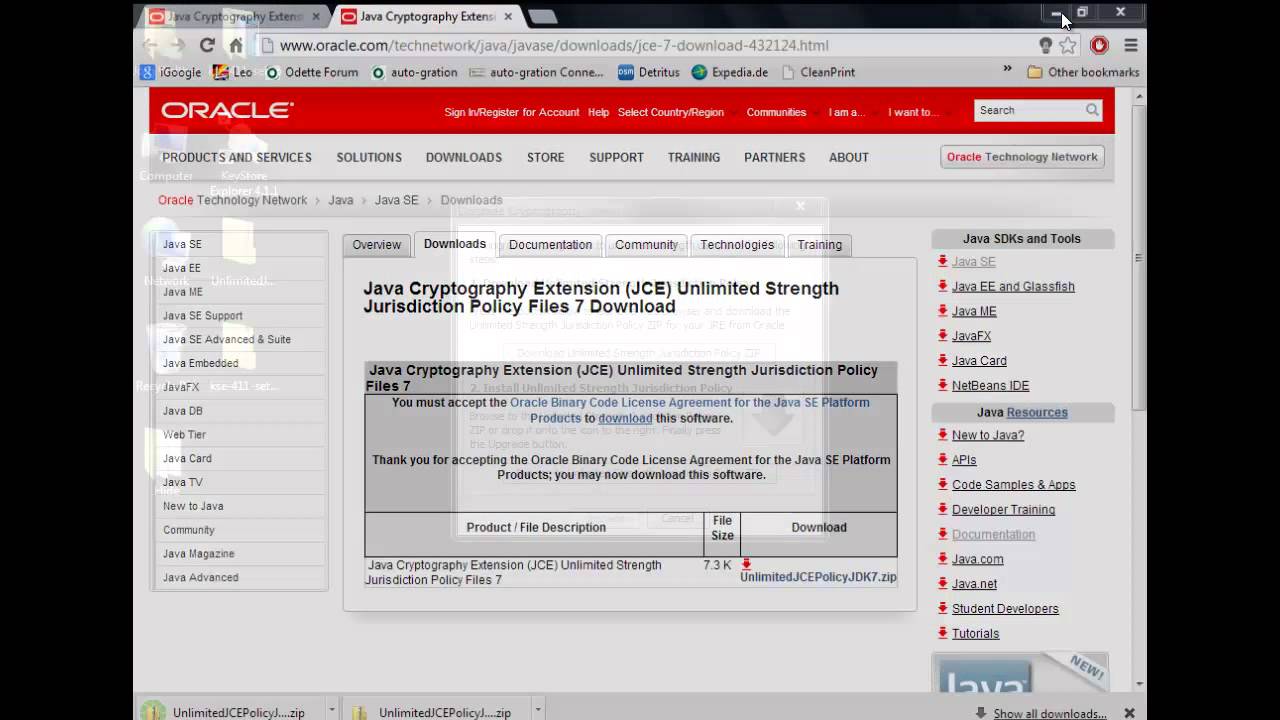Screen dimensions: 1280x720
Task: Click the browser address bar
Action: (x=645, y=45)
